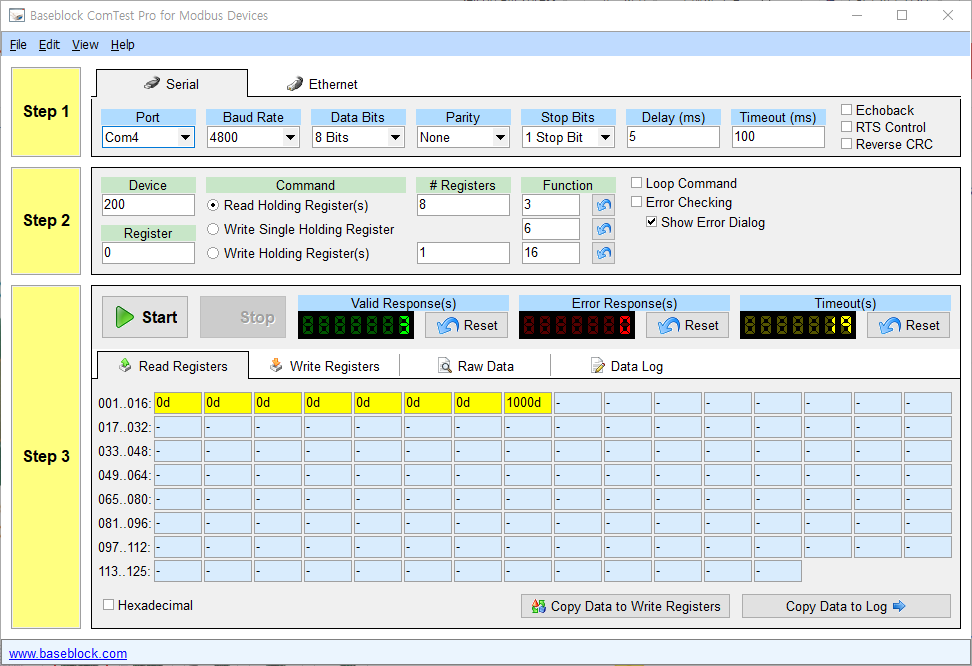Open the File menu

point(18,45)
